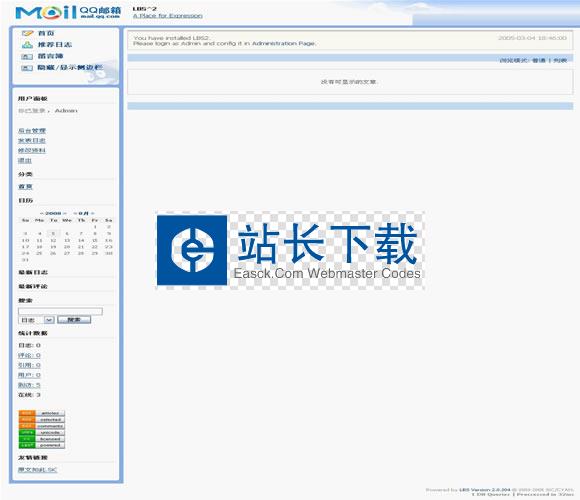Click the 推荐日志 recommended logs icon
Viewport: 580px width, 500px height.
(27, 45)
